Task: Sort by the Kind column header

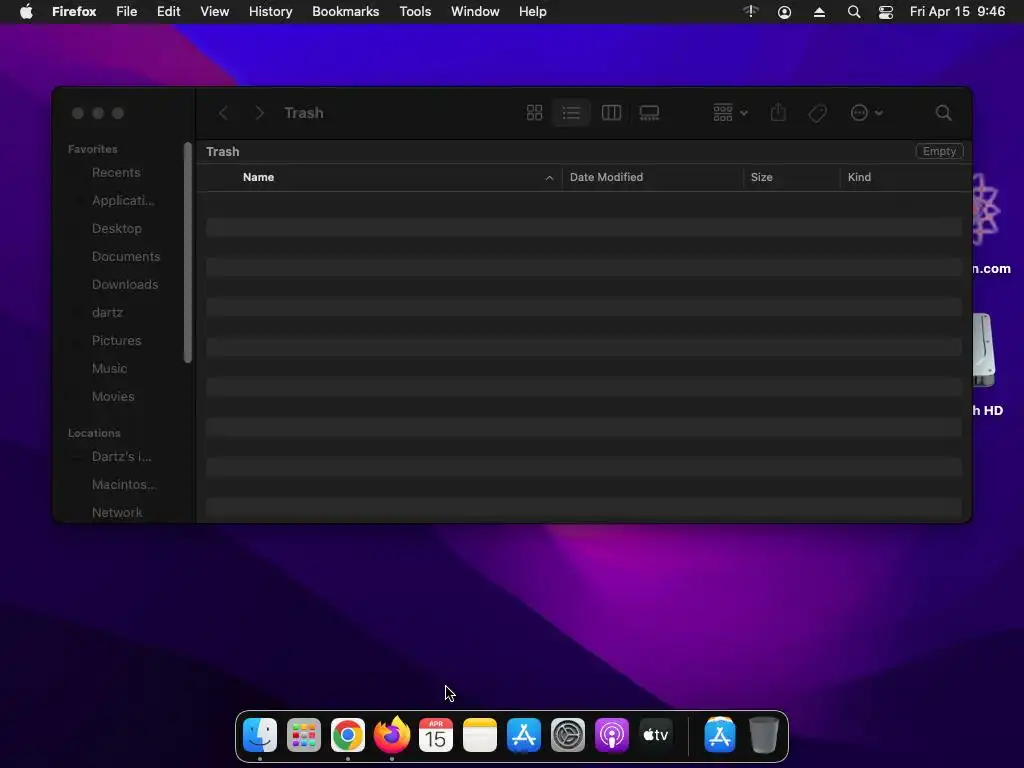Action: tap(859, 177)
